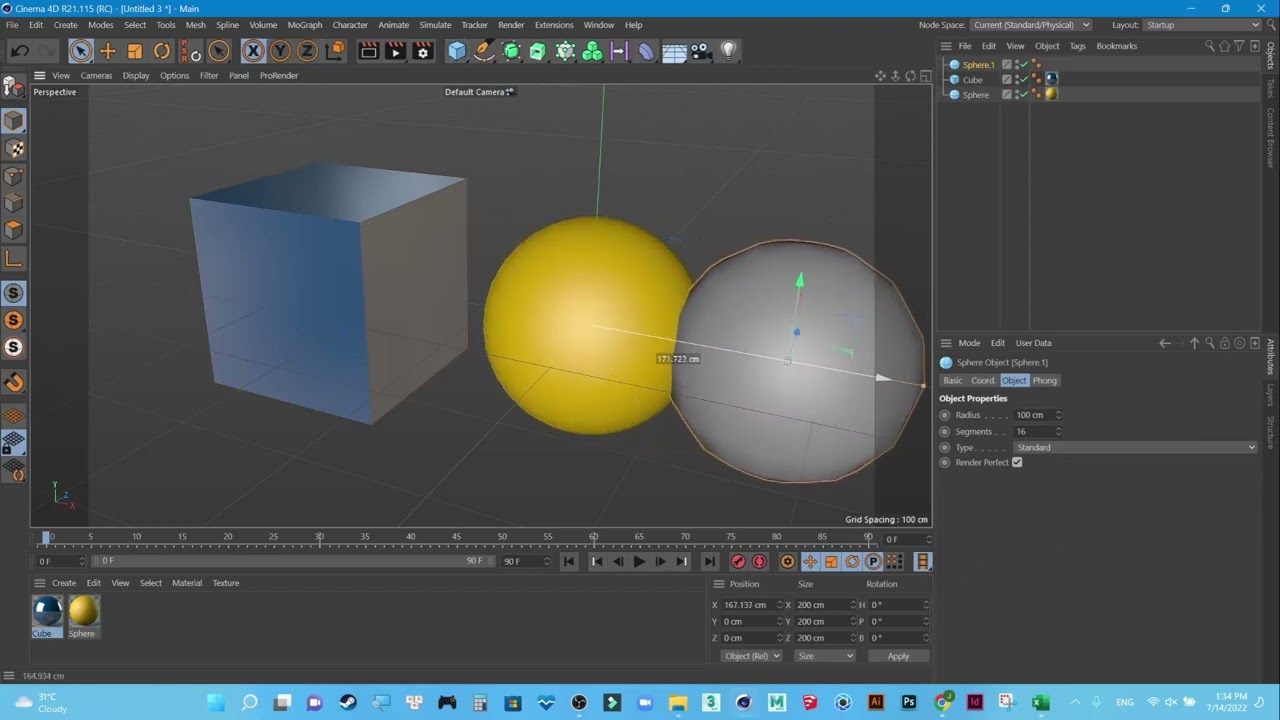Click Attributes panel back arrow
Image resolution: width=1280 pixels, height=720 pixels.
coord(1165,343)
